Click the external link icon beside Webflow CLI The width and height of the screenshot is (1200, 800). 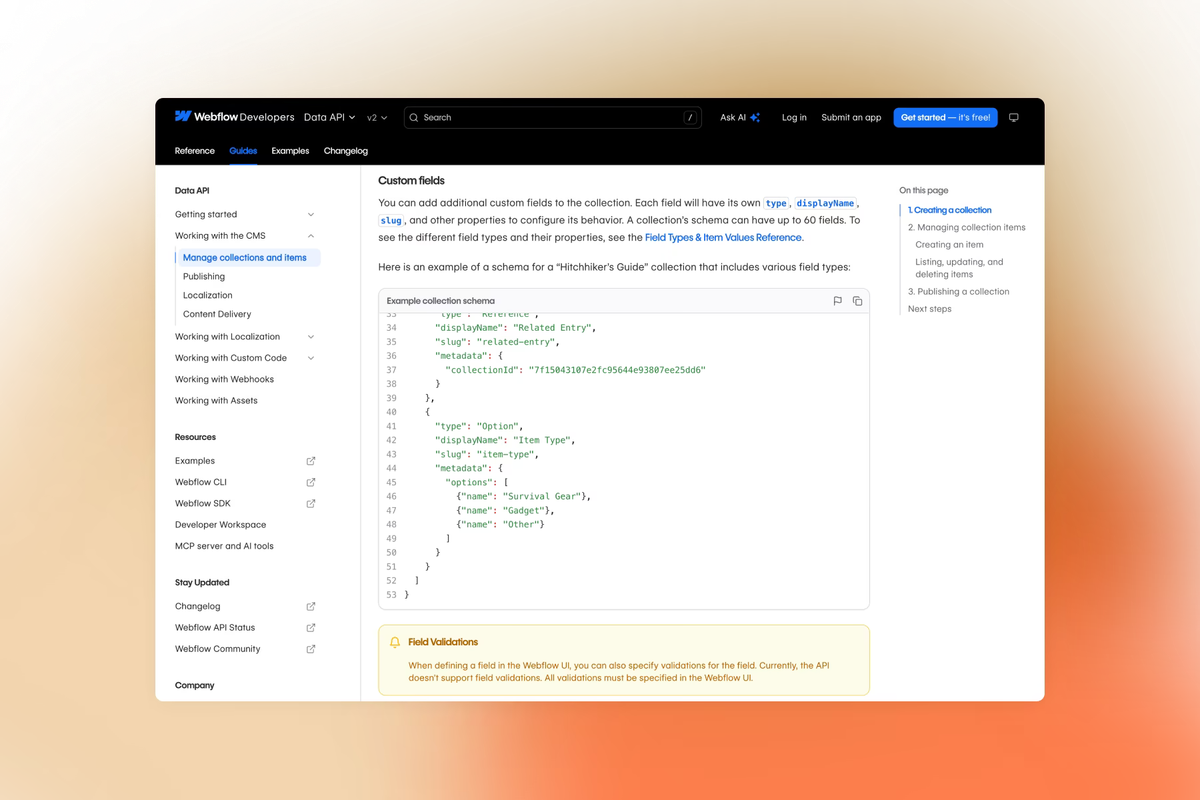point(311,482)
